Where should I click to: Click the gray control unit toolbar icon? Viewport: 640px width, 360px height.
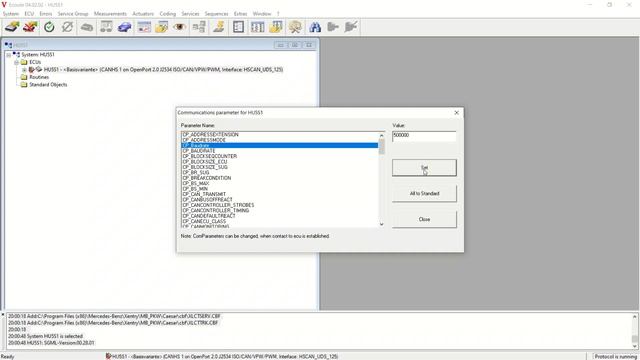coord(87,27)
